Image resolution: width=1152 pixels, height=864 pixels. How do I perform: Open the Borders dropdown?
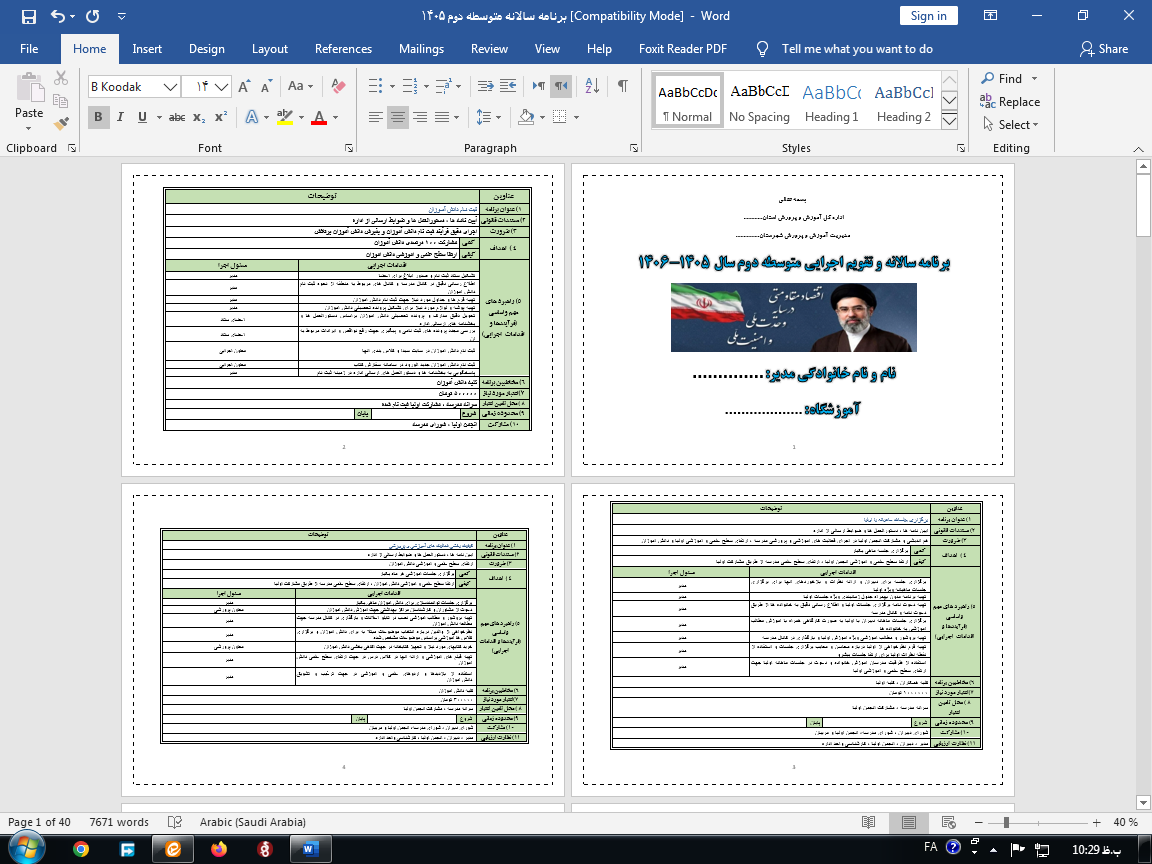point(576,117)
